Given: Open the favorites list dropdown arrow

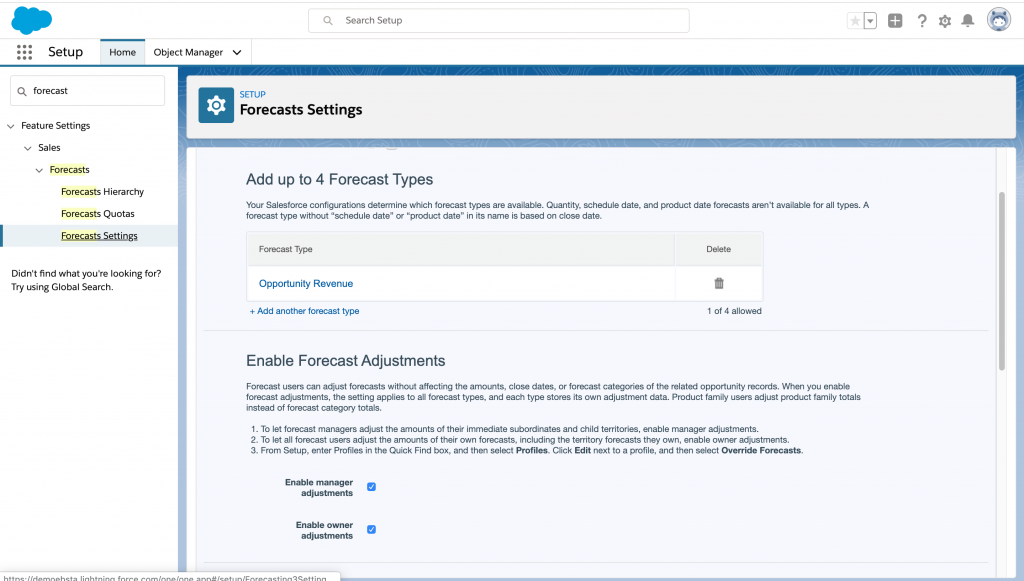Looking at the screenshot, I should click(x=870, y=21).
